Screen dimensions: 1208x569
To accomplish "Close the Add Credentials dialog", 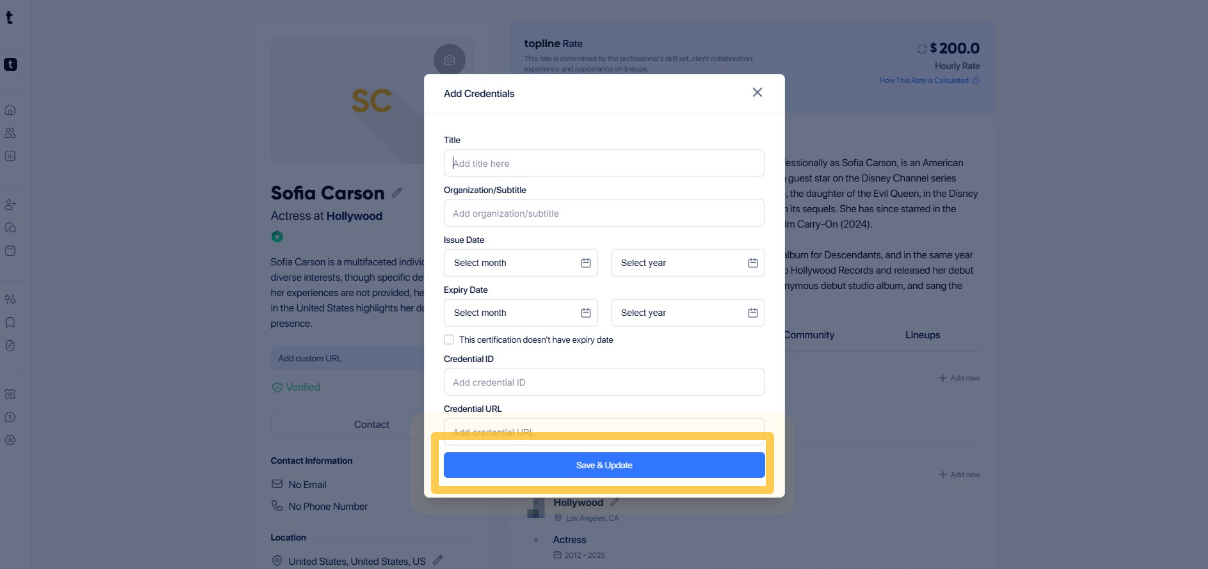I will coord(757,92).
